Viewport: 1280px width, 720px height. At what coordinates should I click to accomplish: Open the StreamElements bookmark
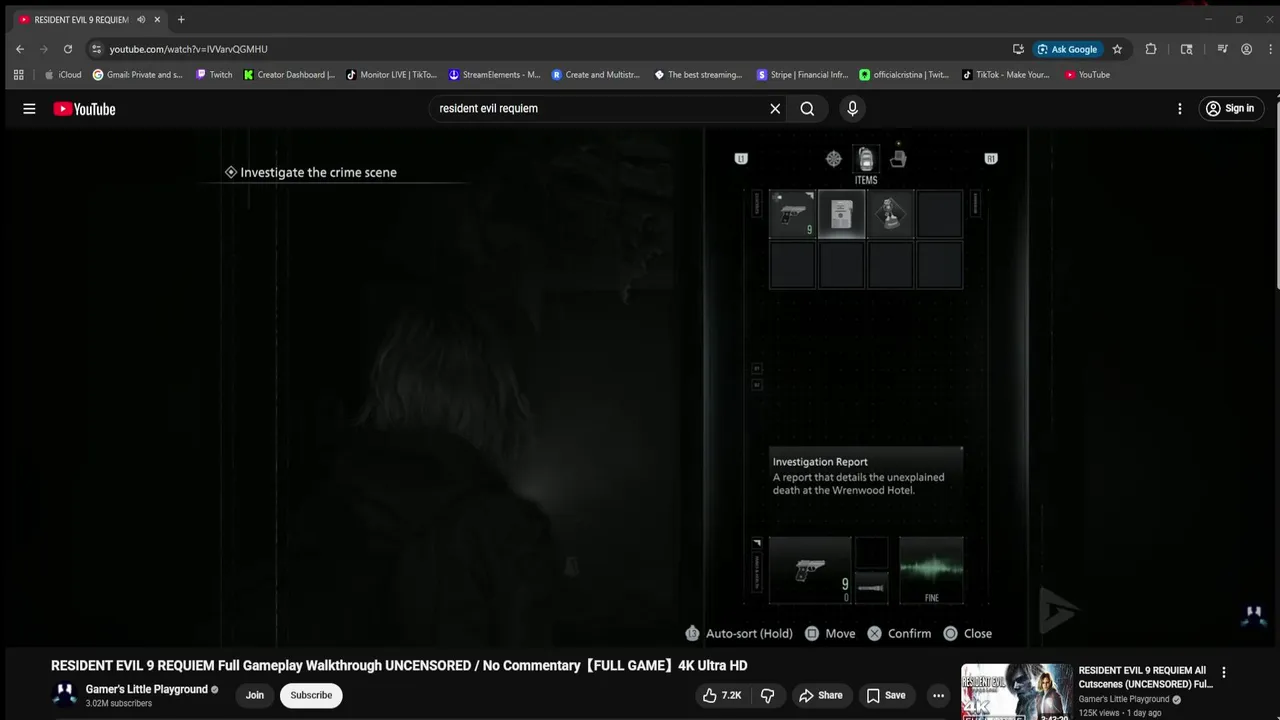495,74
